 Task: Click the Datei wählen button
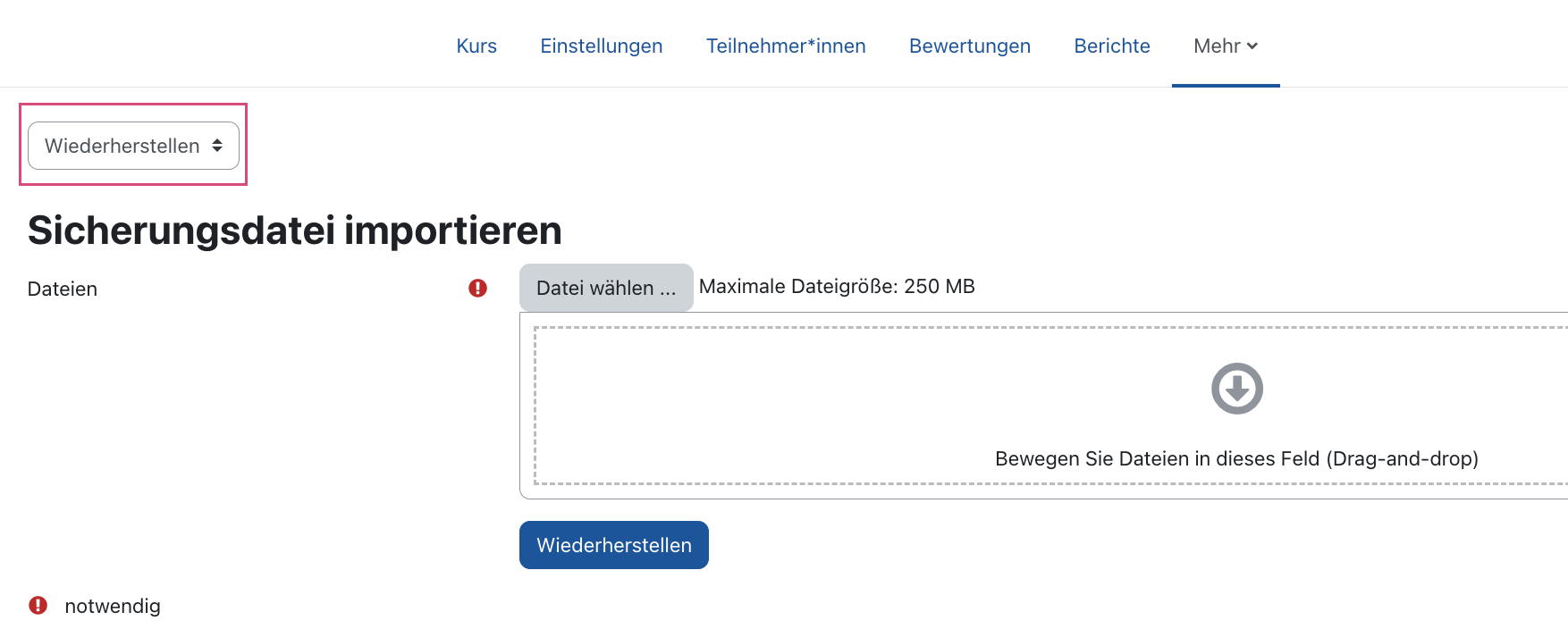click(x=605, y=287)
